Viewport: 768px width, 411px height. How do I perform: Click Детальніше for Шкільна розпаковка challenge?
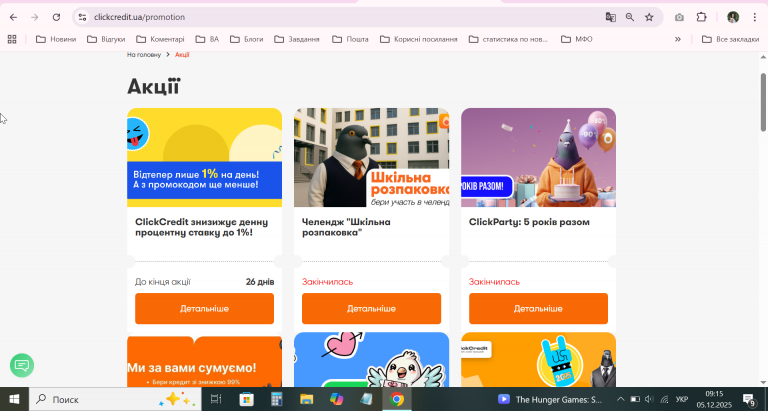[371, 309]
